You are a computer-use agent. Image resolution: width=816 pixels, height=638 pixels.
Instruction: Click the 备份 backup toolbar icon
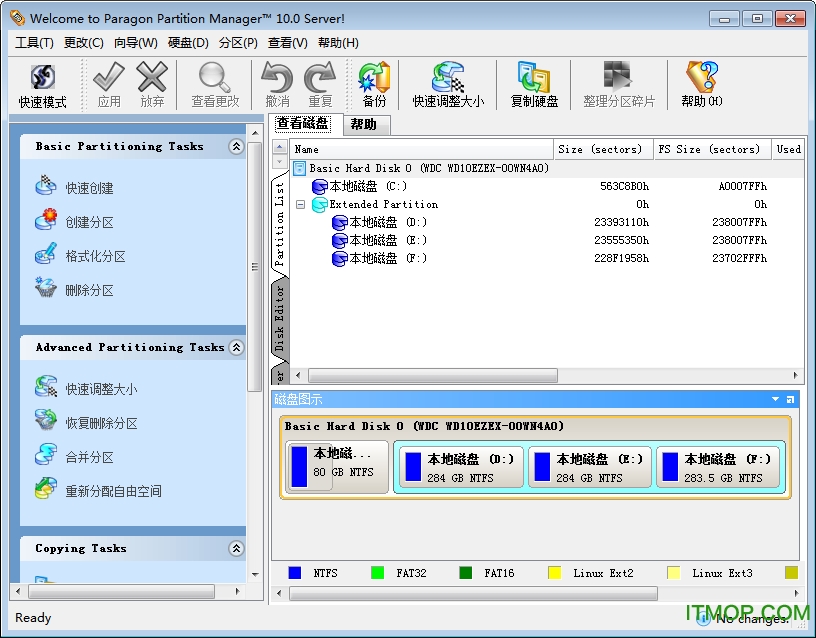click(x=374, y=85)
